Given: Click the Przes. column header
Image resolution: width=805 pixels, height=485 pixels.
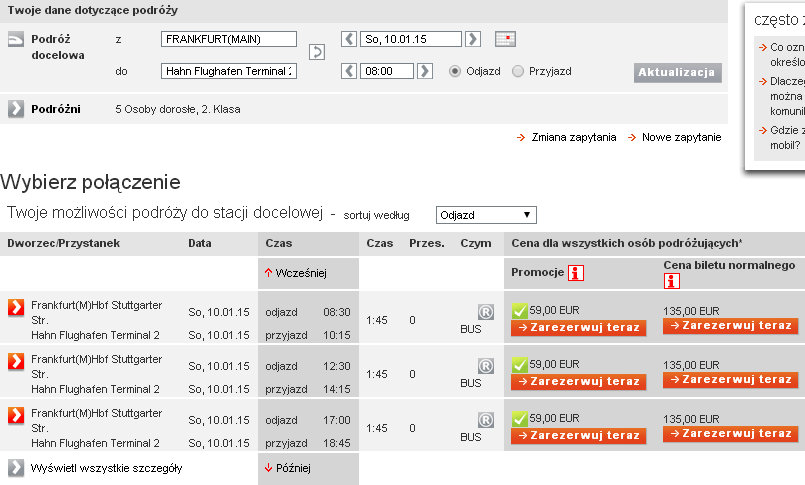Looking at the screenshot, I should point(427,243).
